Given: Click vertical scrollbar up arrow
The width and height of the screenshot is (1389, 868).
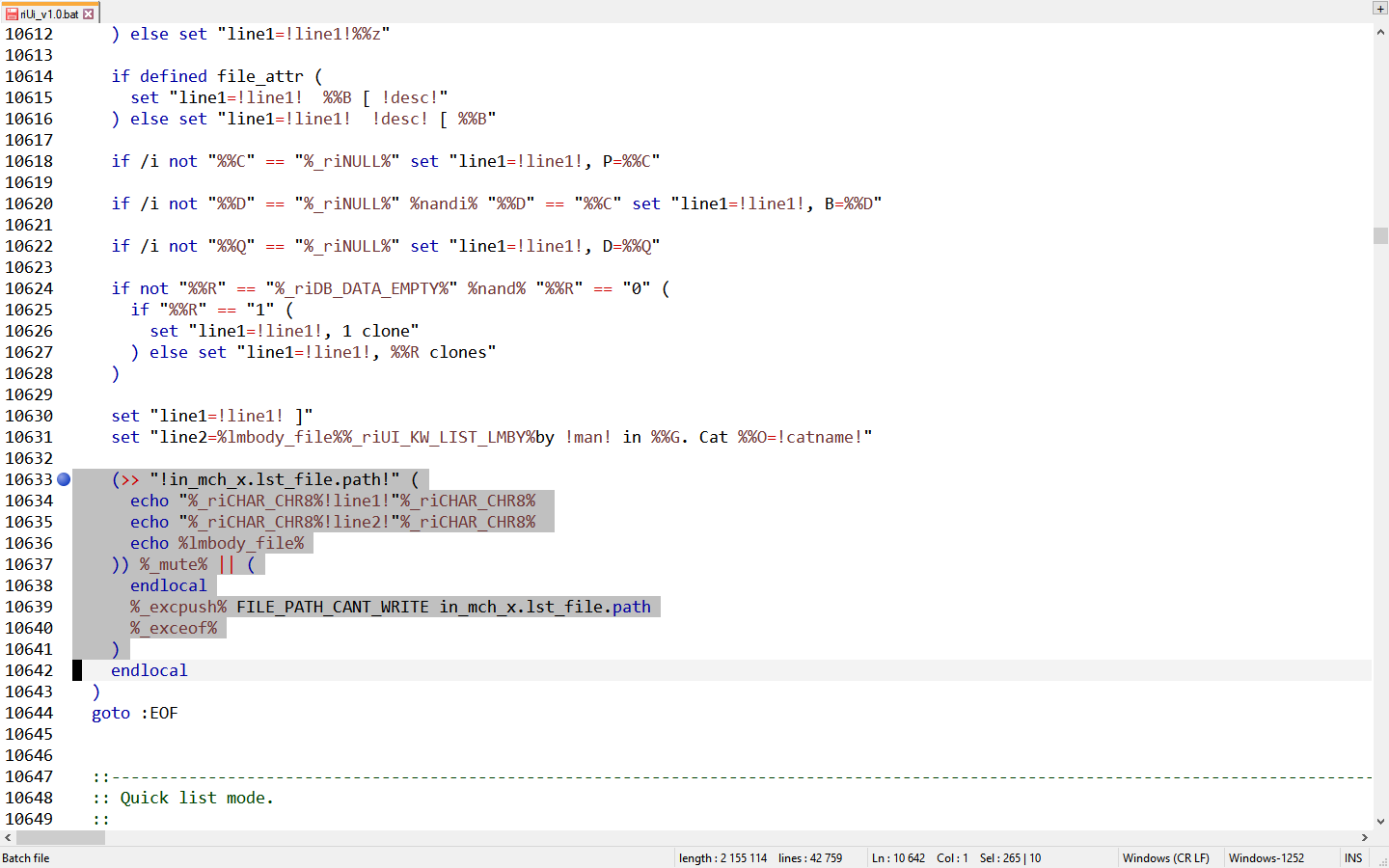Looking at the screenshot, I should click(1380, 32).
